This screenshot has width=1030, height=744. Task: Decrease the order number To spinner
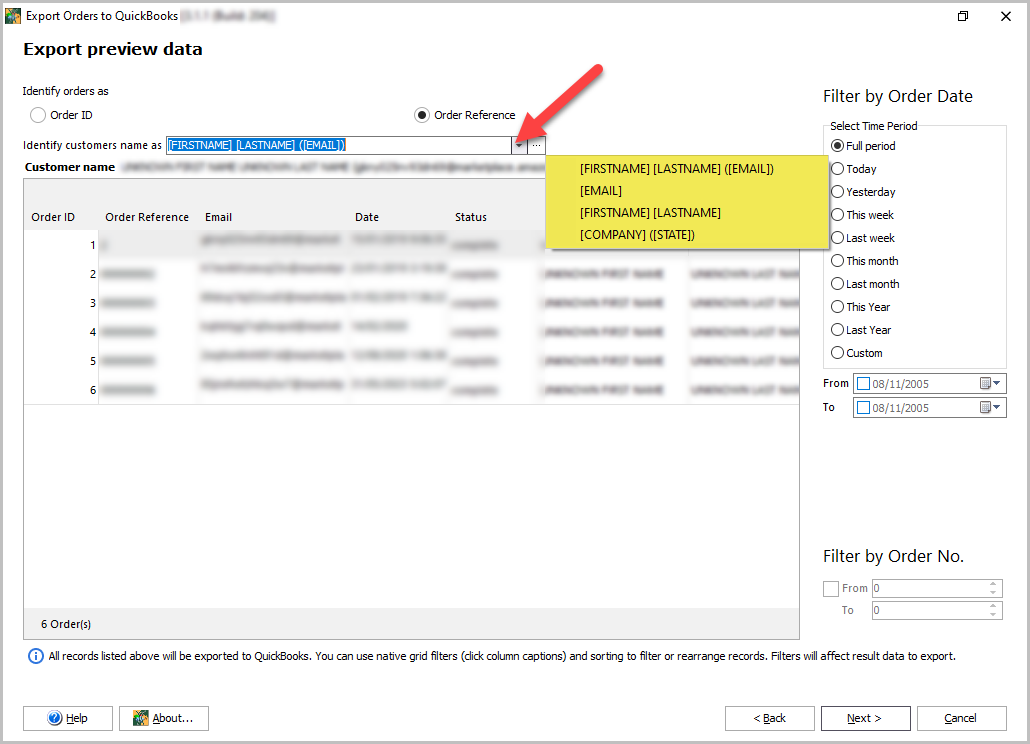point(993,615)
